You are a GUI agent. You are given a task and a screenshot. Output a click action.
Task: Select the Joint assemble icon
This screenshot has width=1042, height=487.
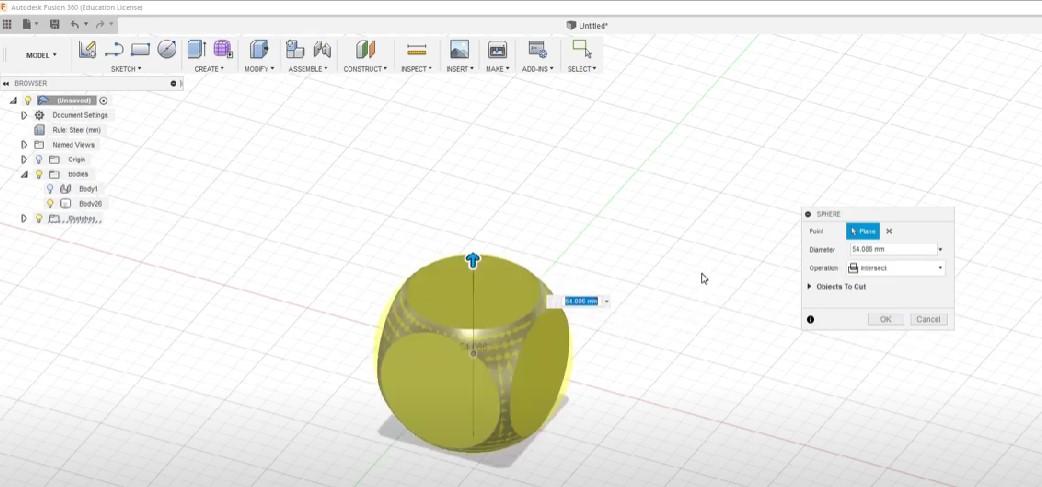pyautogui.click(x=322, y=50)
